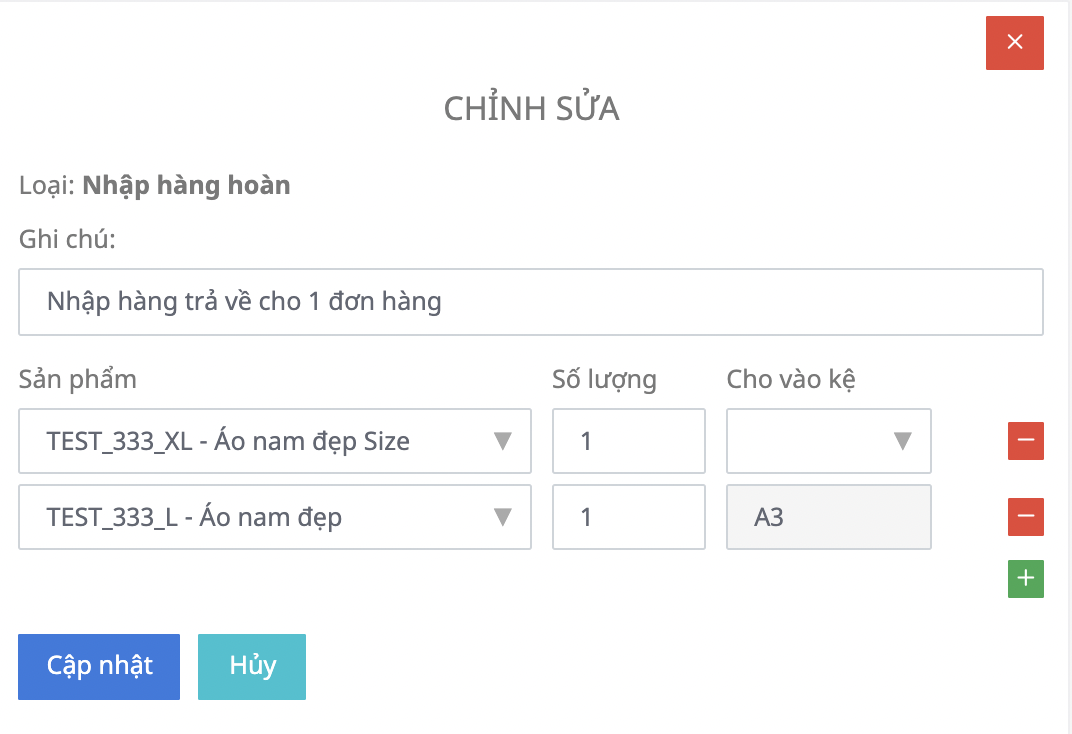Click the Số lượng column label
1072x734 pixels.
(x=604, y=379)
